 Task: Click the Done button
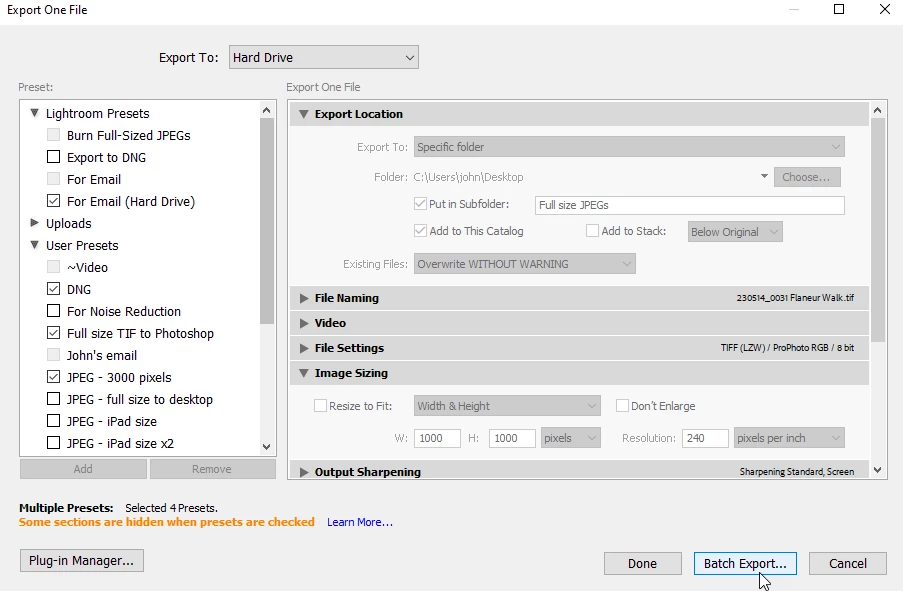pos(643,563)
